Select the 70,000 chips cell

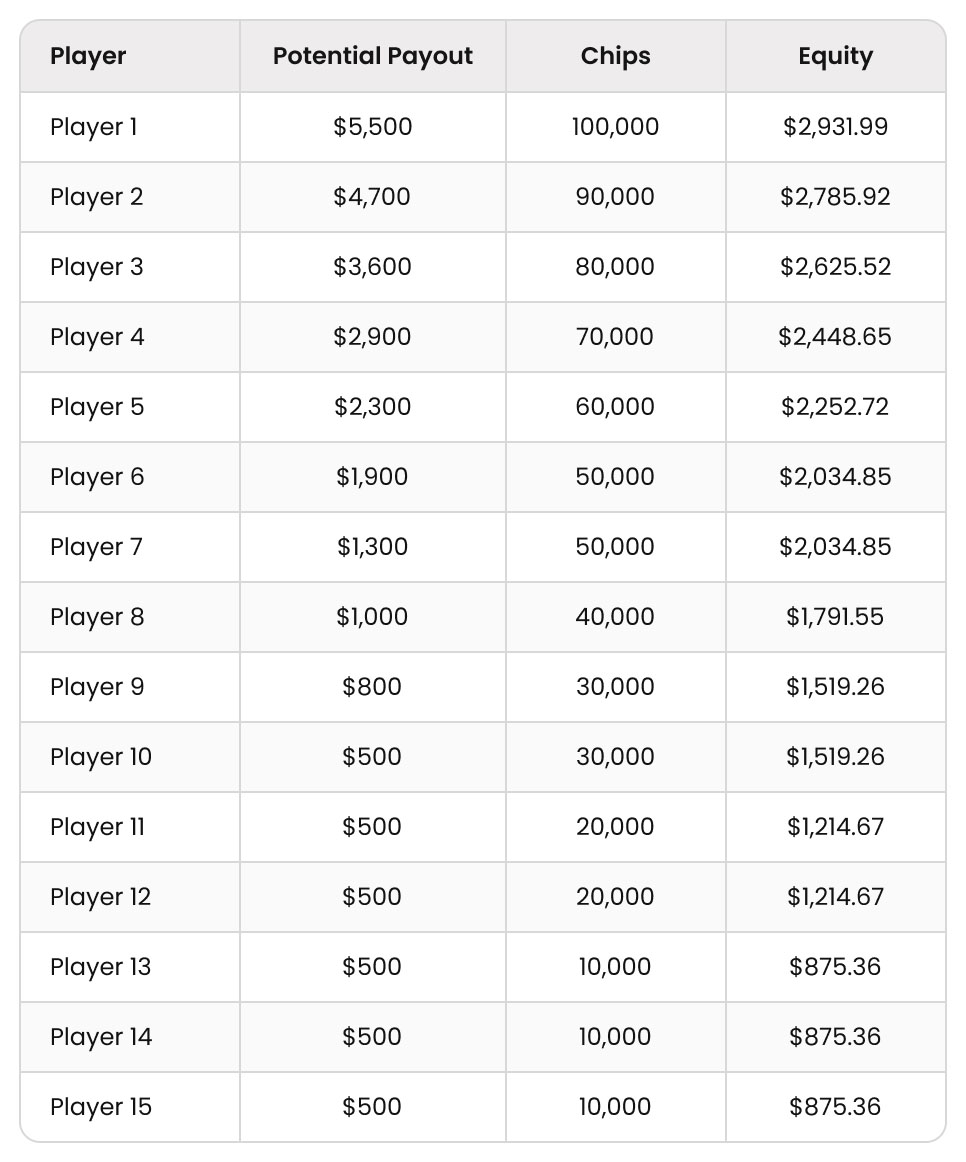pyautogui.click(x=615, y=337)
